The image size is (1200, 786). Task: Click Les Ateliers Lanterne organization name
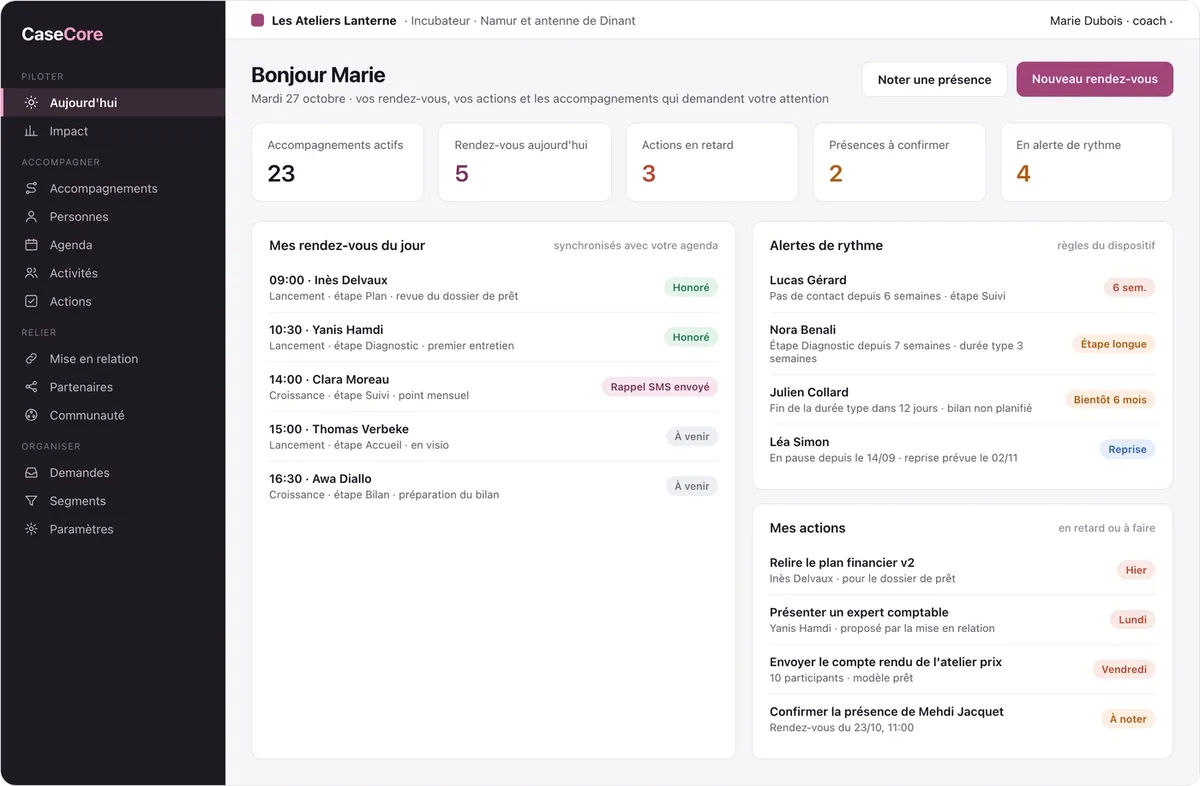click(x=334, y=20)
